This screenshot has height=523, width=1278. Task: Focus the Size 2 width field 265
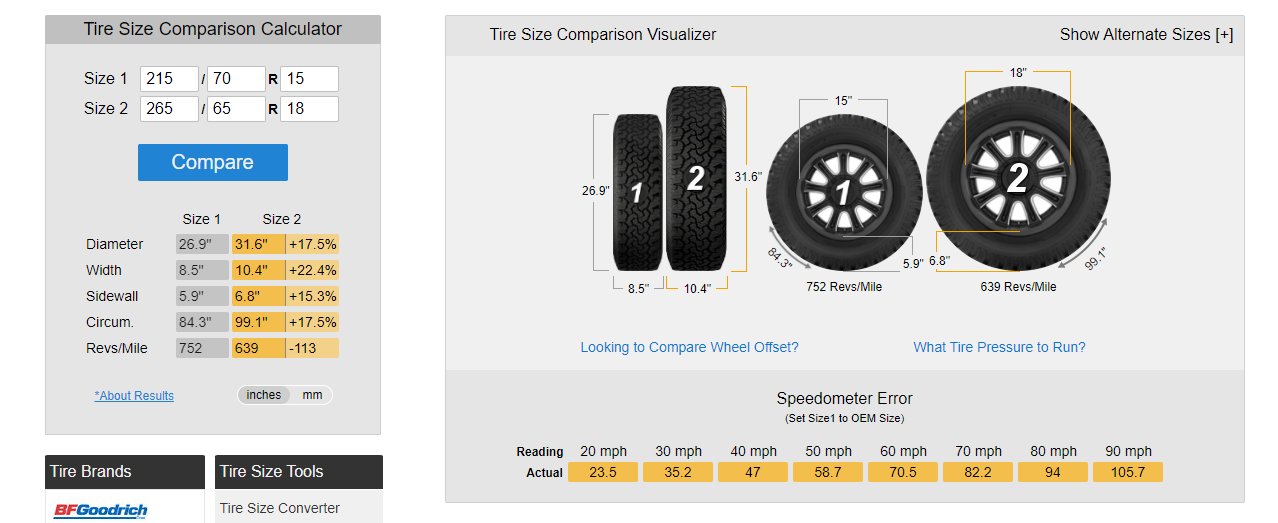click(x=170, y=109)
